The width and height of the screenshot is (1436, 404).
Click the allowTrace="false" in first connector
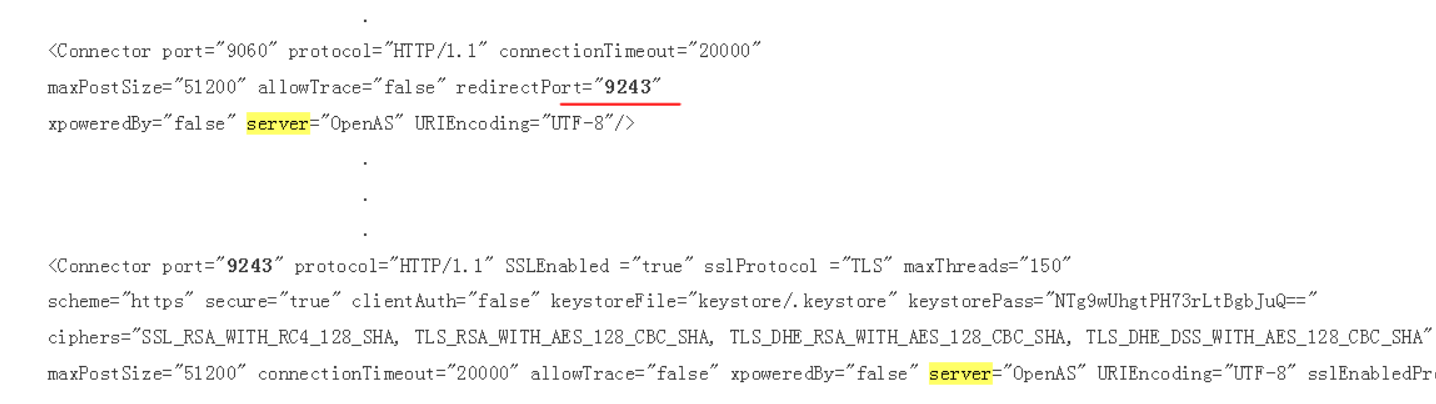pyautogui.click(x=351, y=88)
